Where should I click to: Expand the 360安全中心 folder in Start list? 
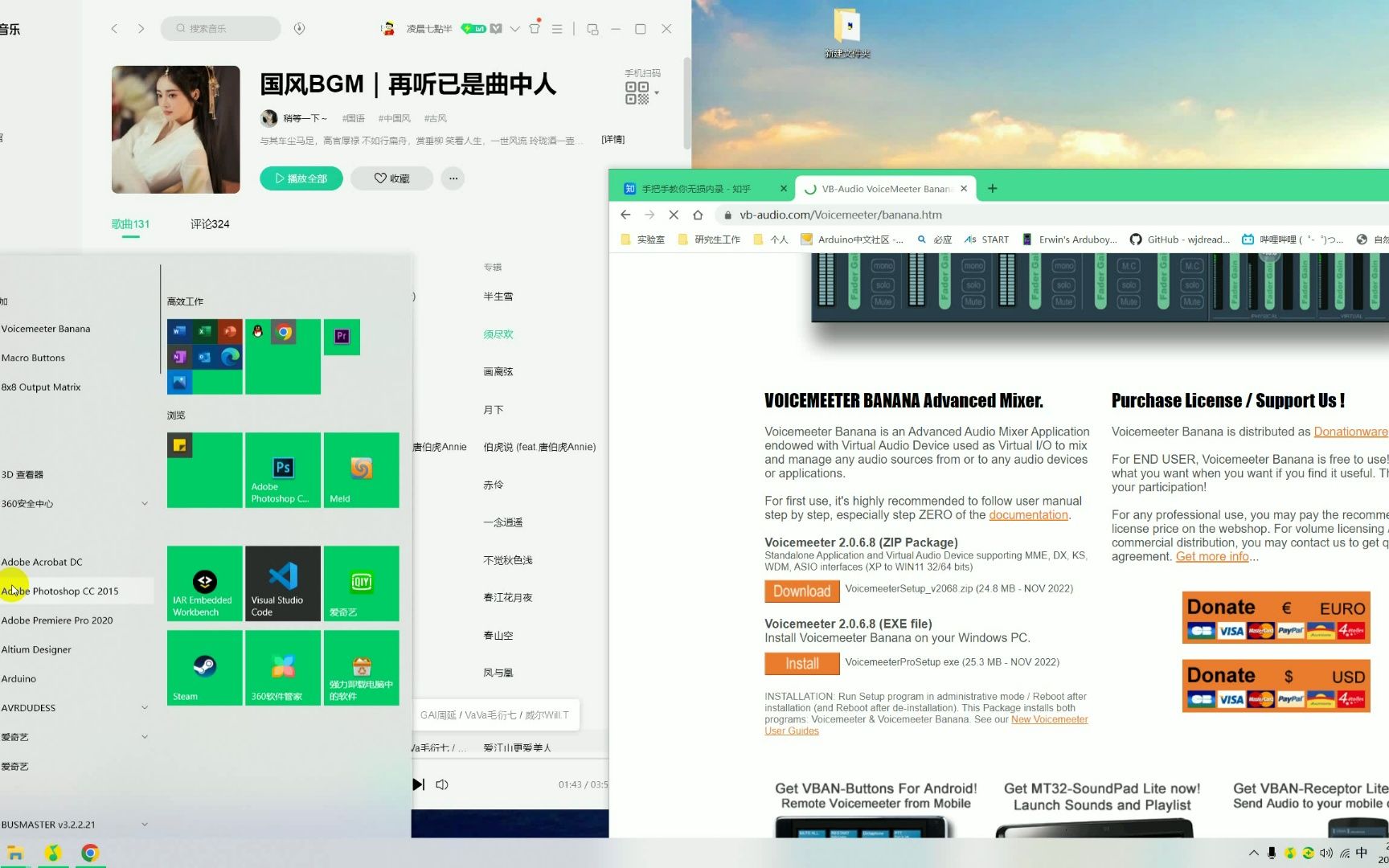click(x=145, y=504)
